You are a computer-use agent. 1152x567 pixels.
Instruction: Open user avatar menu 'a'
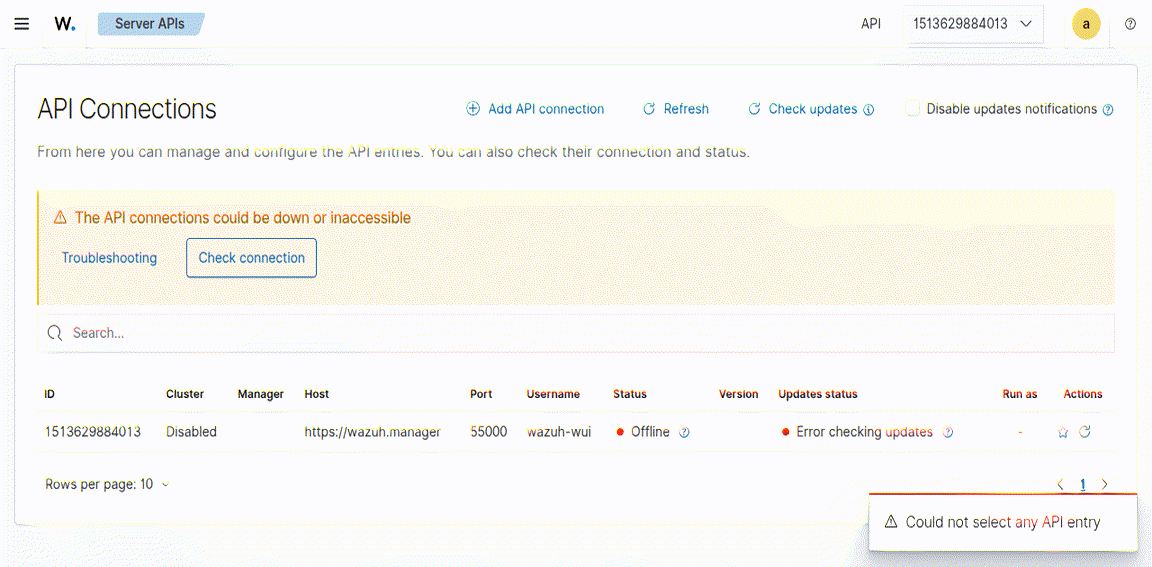1086,24
